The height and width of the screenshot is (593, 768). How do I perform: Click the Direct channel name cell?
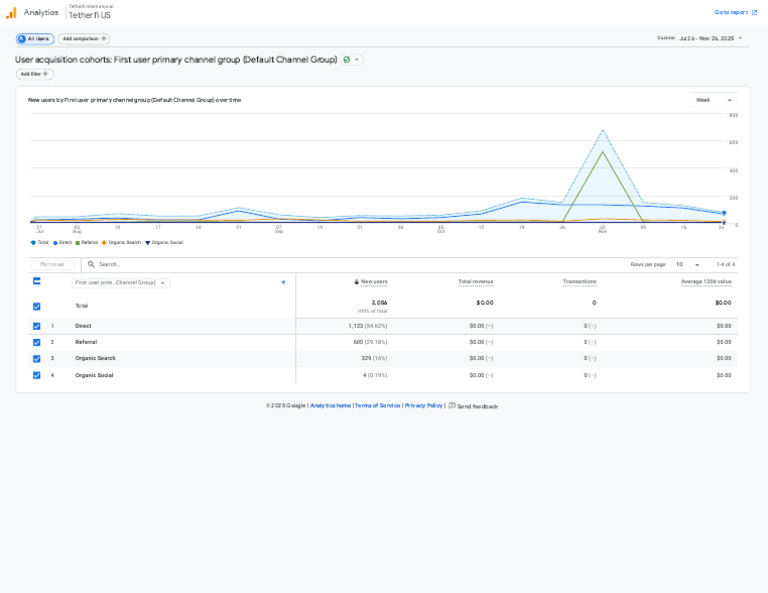(x=83, y=326)
